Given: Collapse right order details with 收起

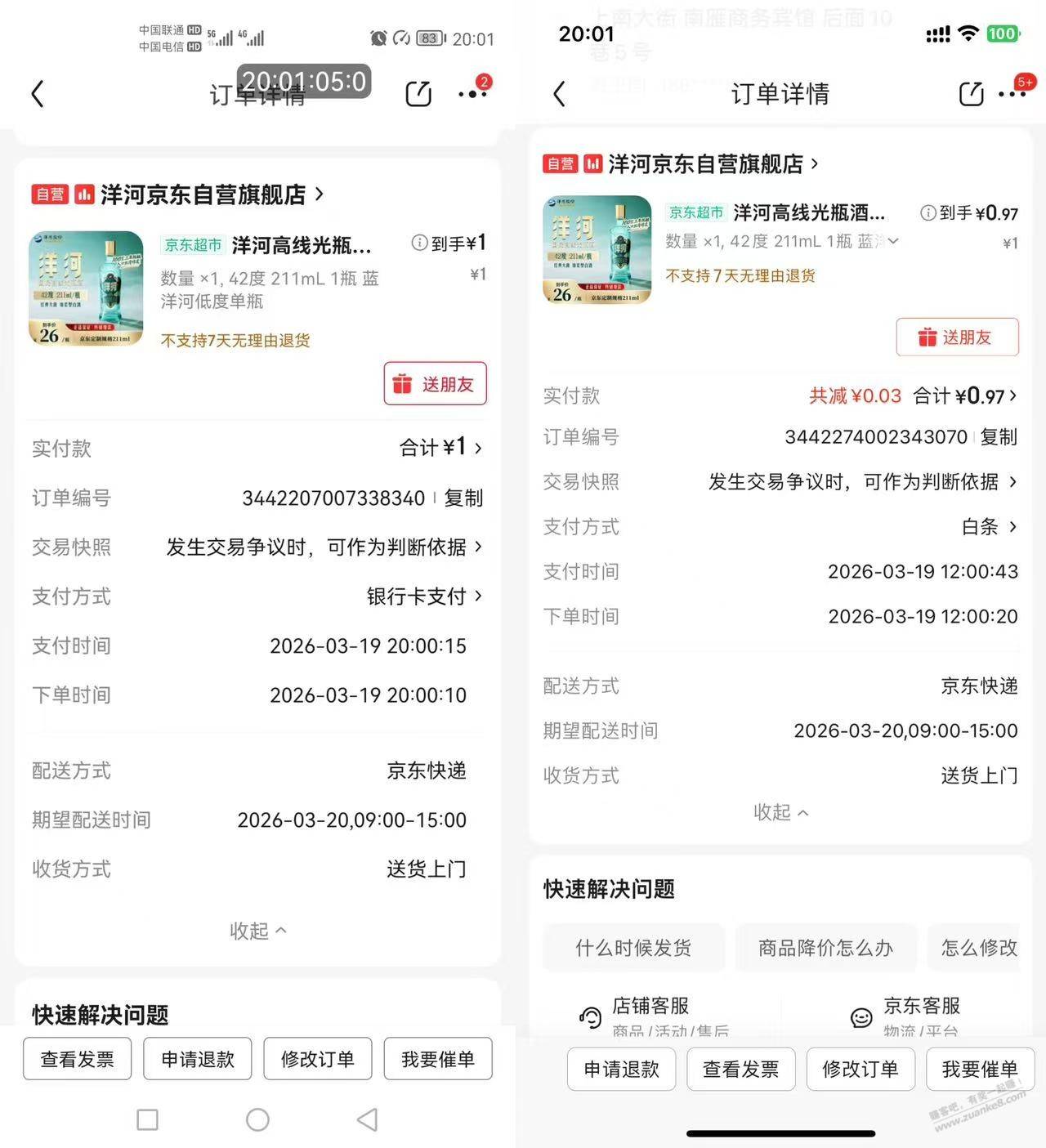Looking at the screenshot, I should tap(780, 812).
